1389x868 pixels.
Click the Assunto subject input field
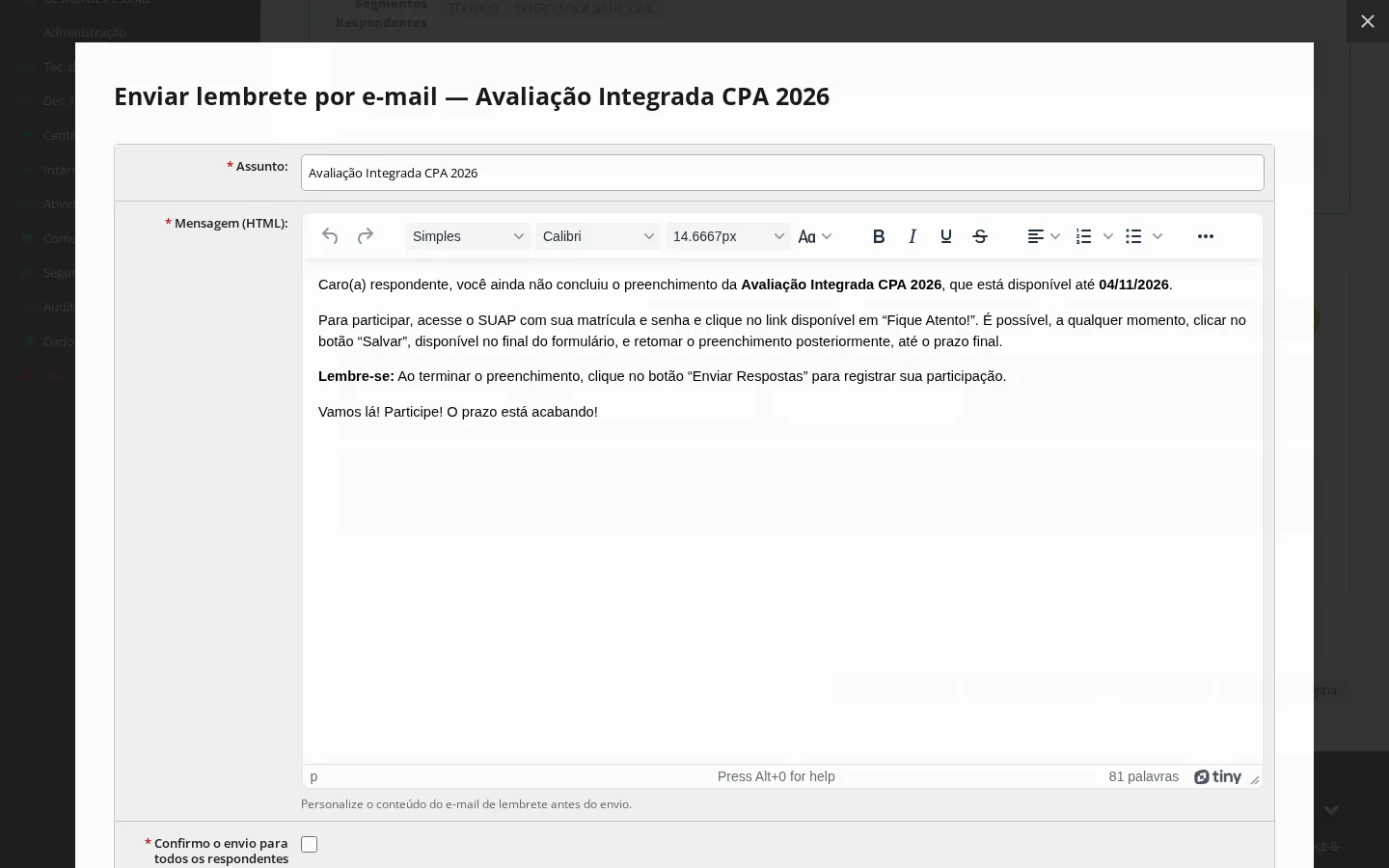click(x=782, y=174)
